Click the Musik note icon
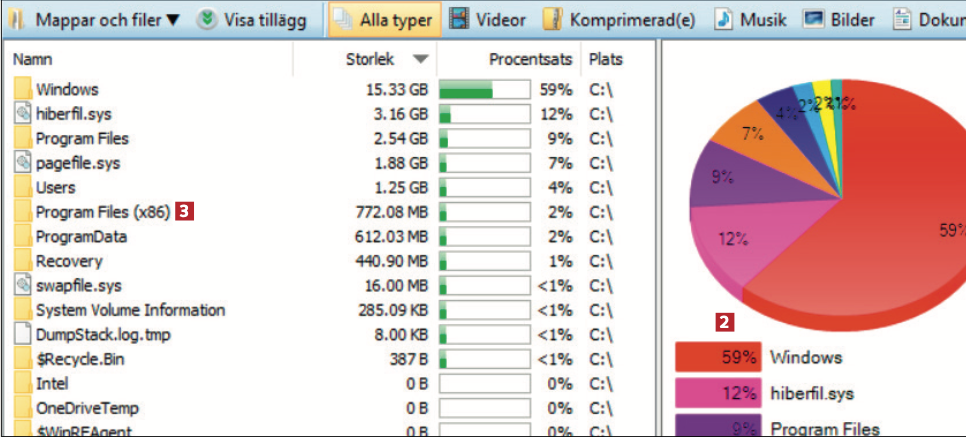966x437 pixels. [723, 20]
